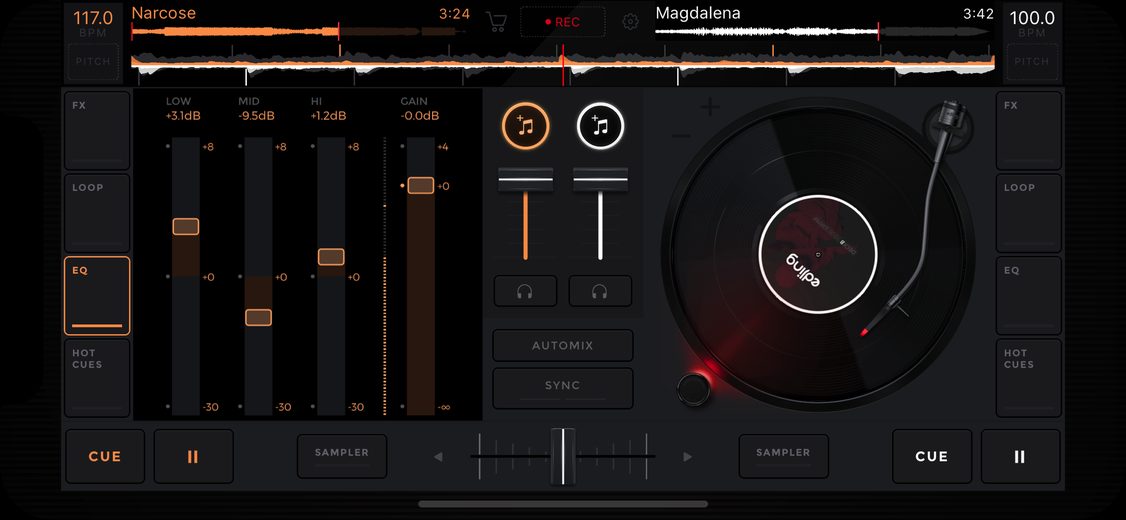Viewport: 1126px width, 520px height.
Task: Toggle headphone pre-listen for left deck
Action: click(x=525, y=291)
